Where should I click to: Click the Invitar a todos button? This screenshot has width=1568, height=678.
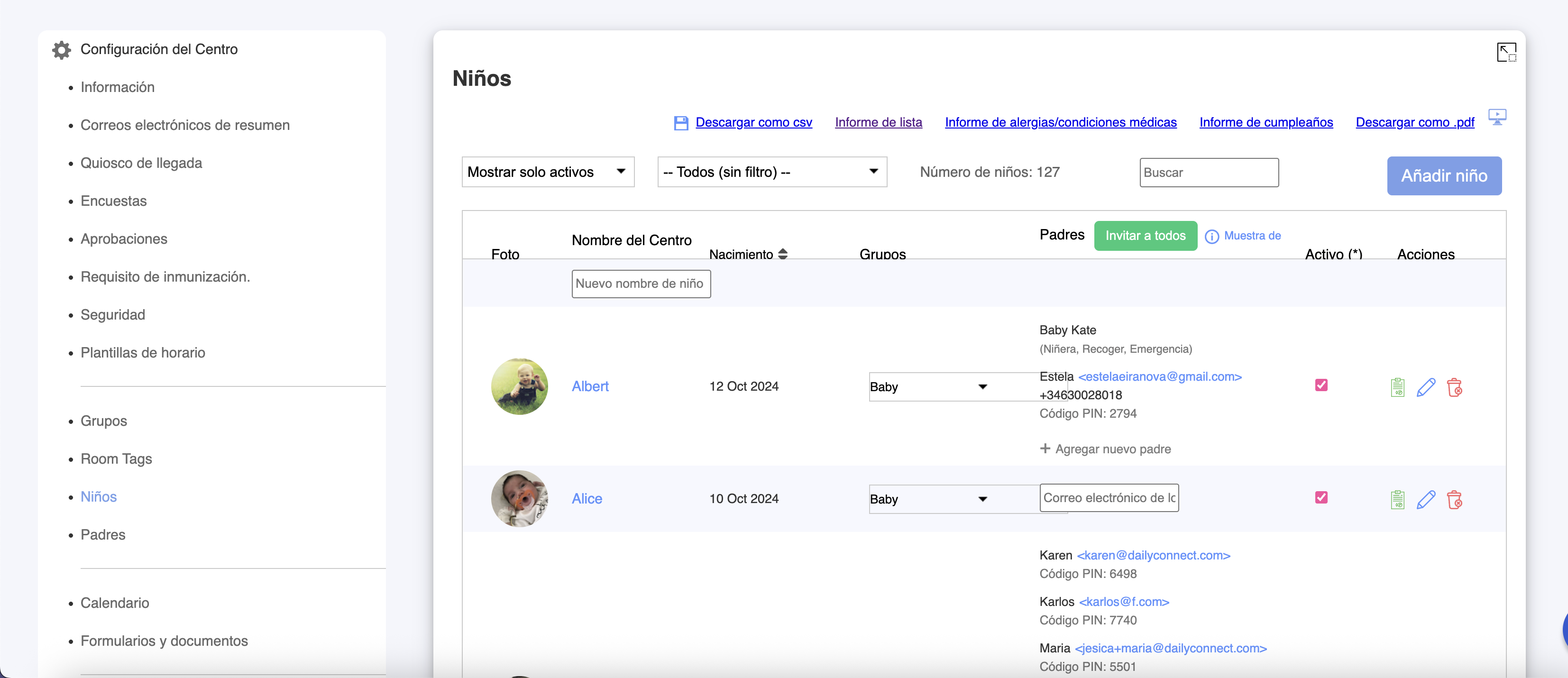click(1145, 236)
